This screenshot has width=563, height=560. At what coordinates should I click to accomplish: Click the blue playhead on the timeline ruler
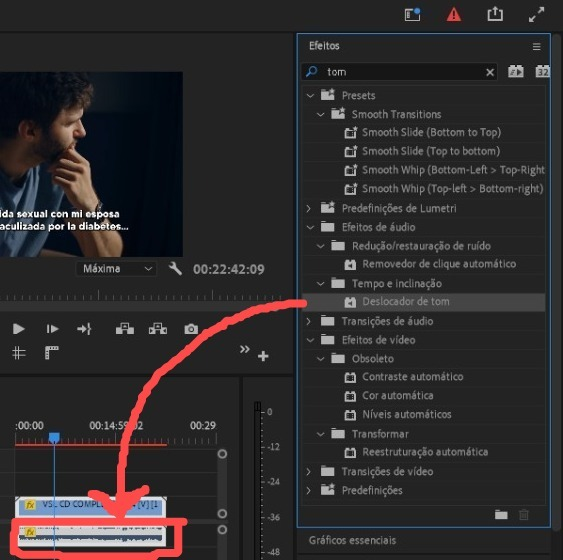[x=54, y=437]
